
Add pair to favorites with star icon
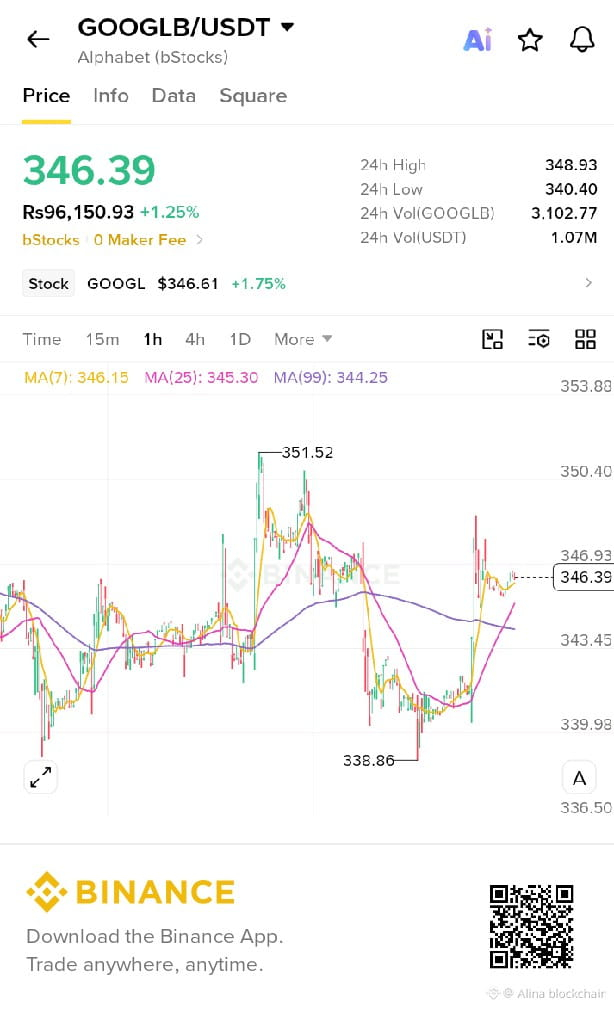coord(530,40)
